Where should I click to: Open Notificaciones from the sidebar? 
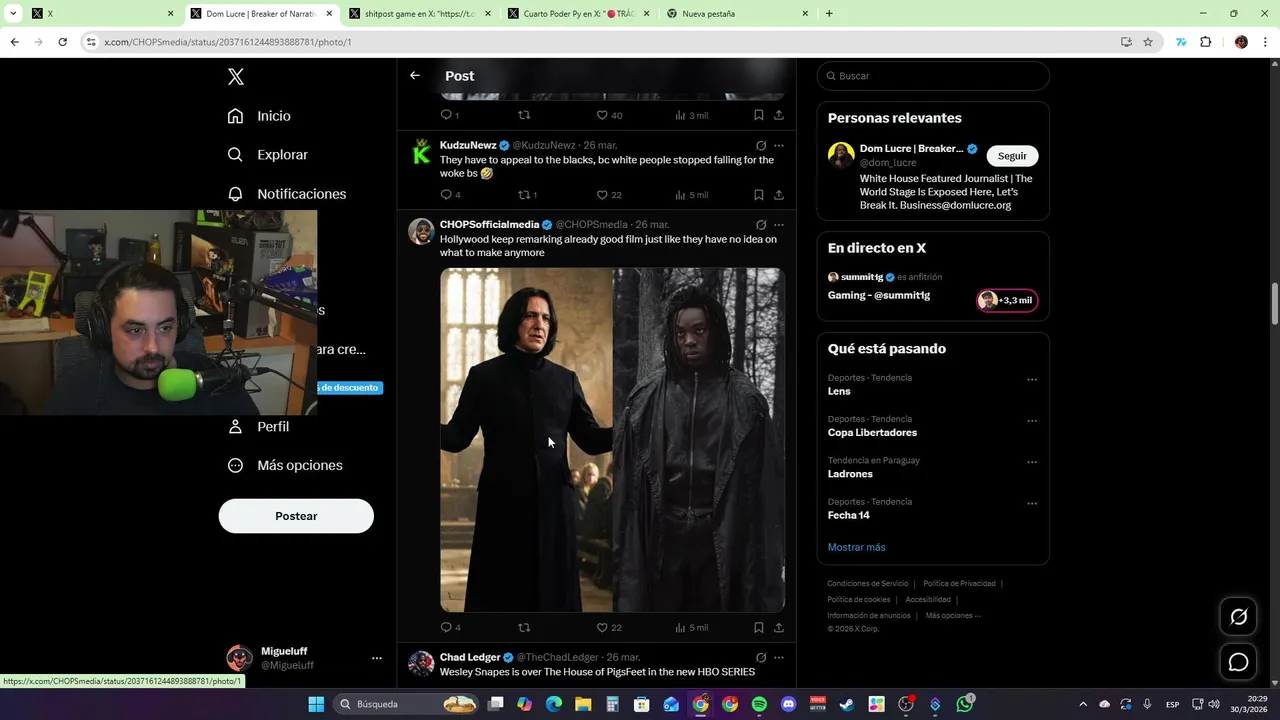pyautogui.click(x=287, y=194)
